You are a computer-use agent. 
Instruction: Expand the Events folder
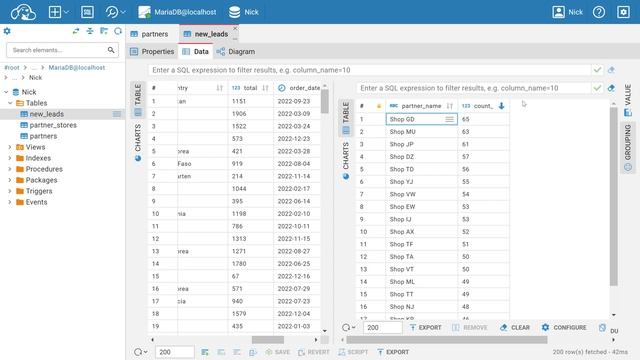pyautogui.click(x=10, y=202)
